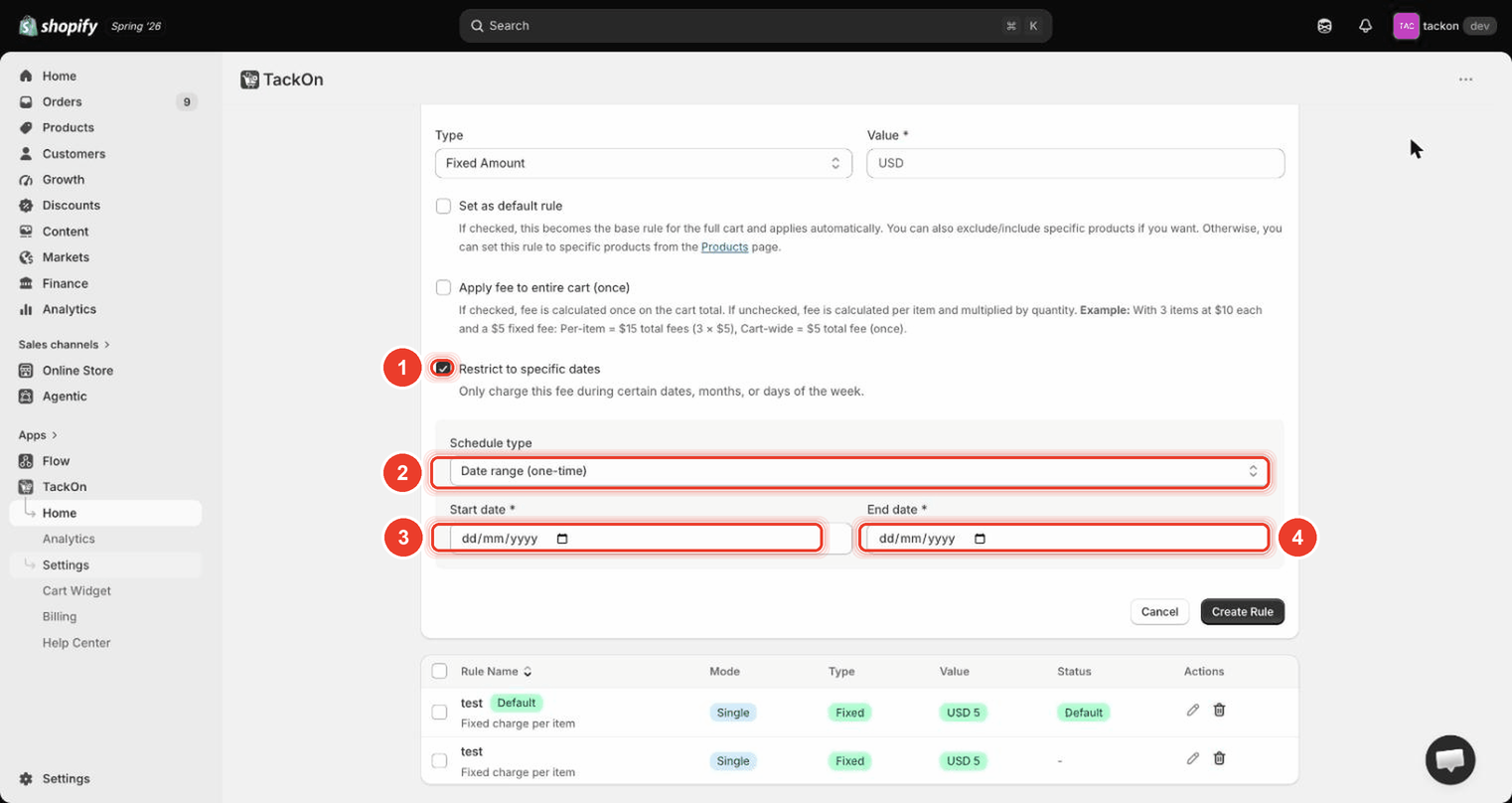Viewport: 1512px width, 803px height.
Task: Open the Schedule type dropdown
Action: 858,471
